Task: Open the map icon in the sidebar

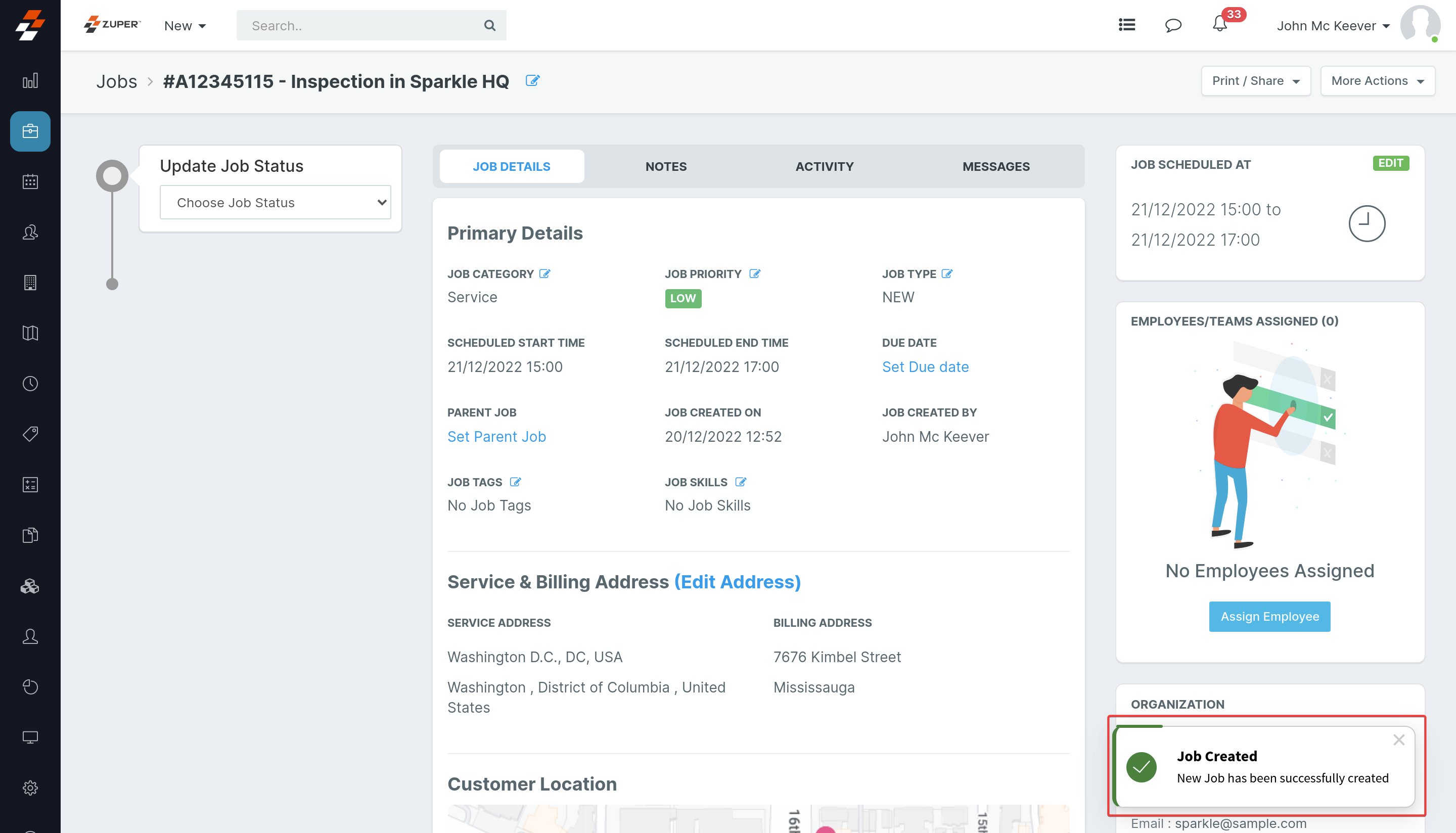Action: (x=30, y=333)
